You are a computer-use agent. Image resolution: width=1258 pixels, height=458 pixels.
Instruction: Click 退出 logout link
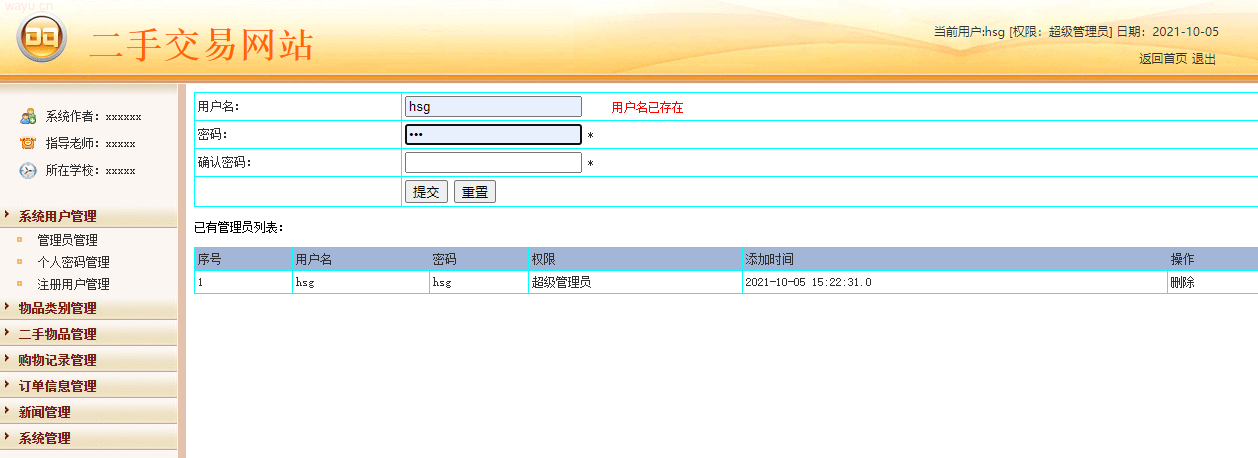tap(1204, 59)
